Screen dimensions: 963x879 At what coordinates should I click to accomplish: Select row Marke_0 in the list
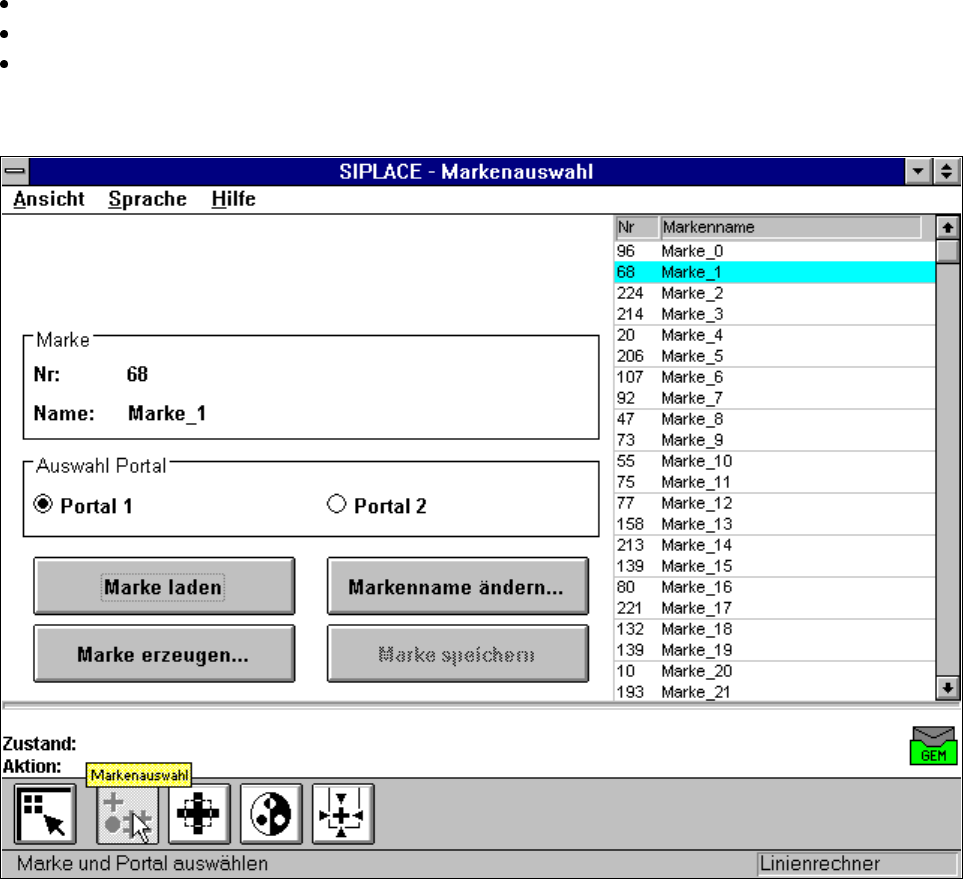[775, 251]
